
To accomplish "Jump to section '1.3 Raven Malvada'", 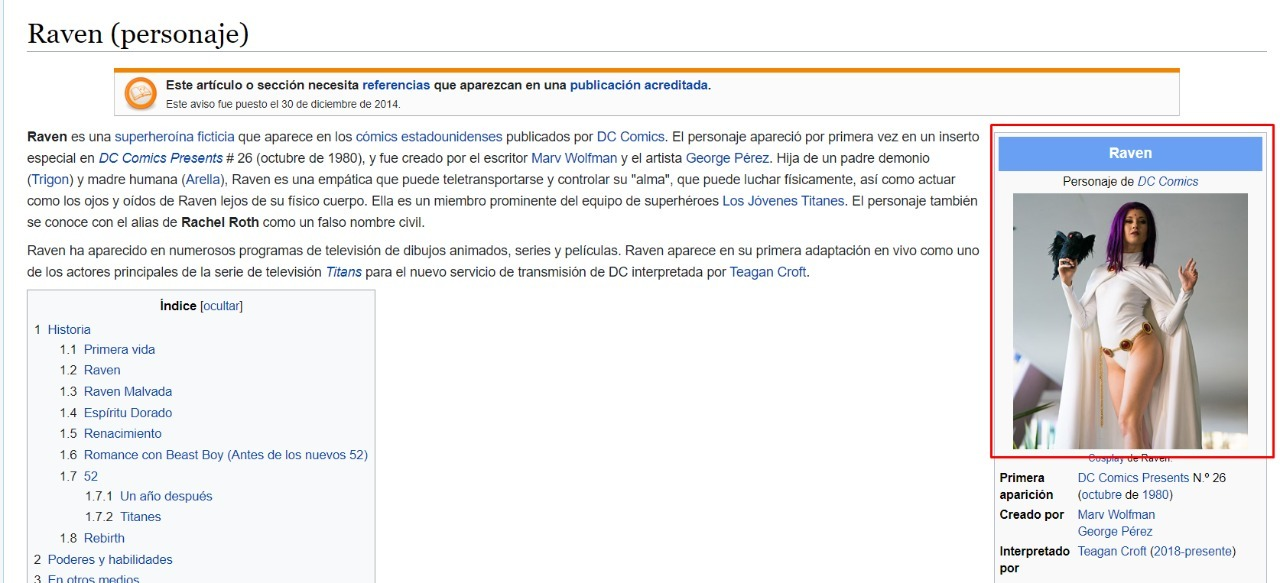I will click(115, 391).
